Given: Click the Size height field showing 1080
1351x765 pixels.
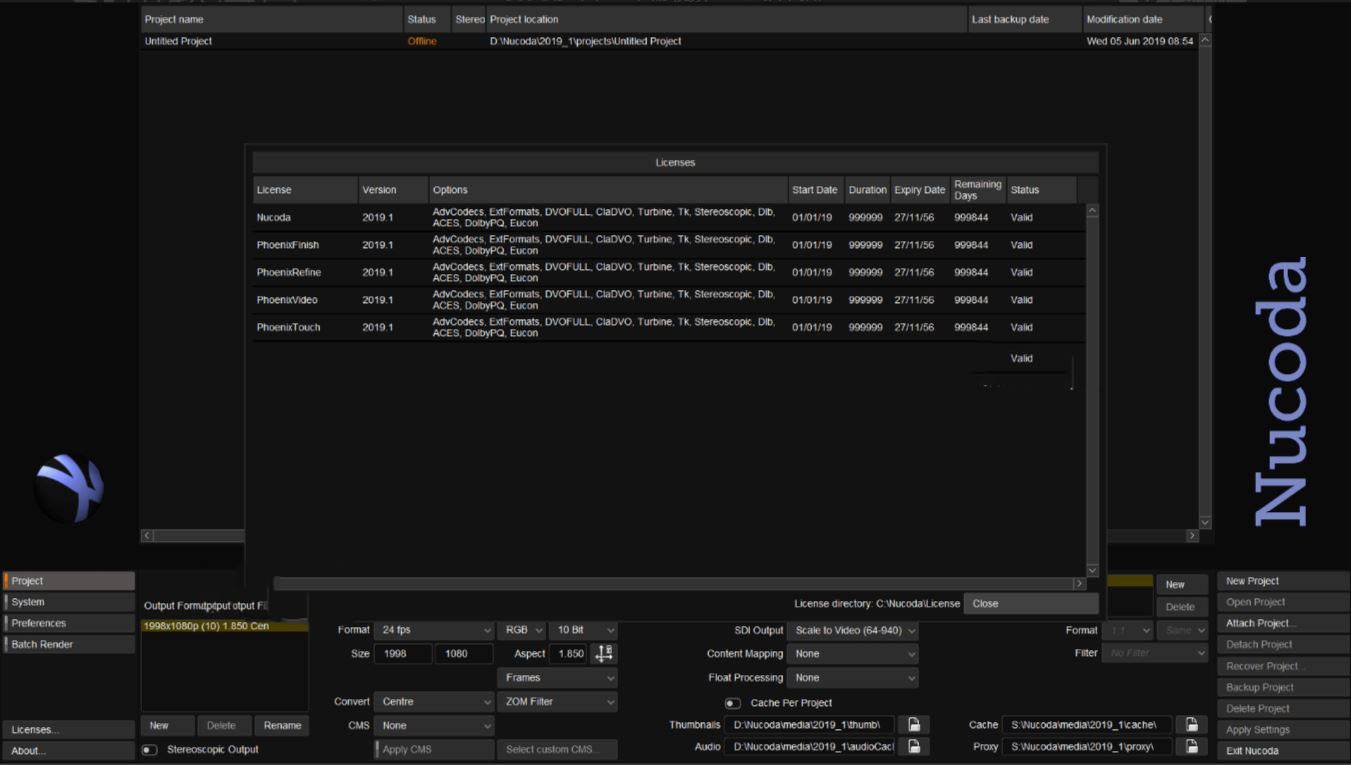Looking at the screenshot, I should [464, 654].
